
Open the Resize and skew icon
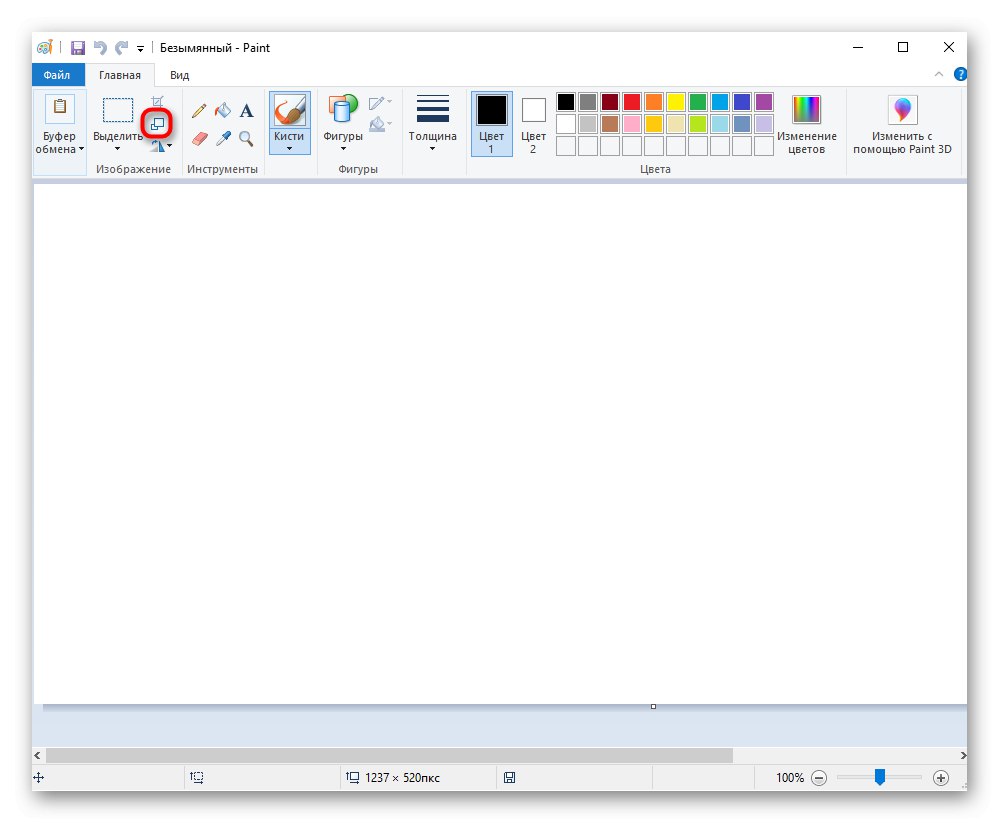pos(157,124)
